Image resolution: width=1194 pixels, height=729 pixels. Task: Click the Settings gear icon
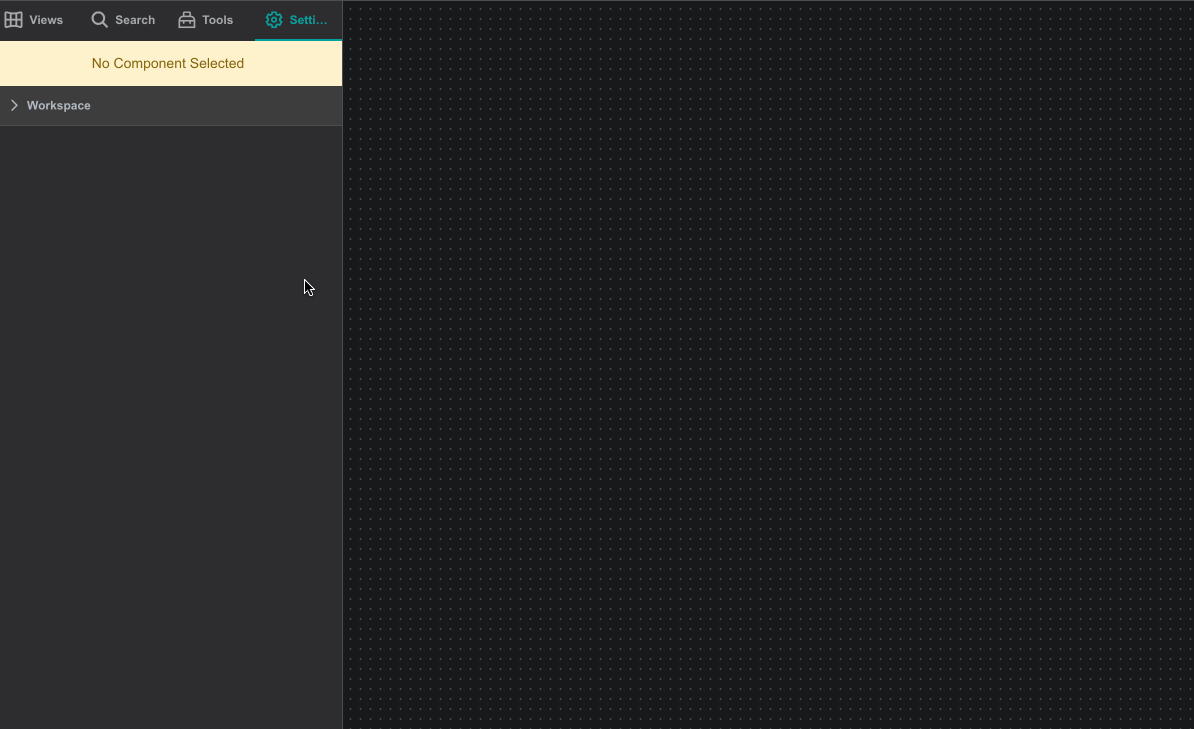(274, 20)
